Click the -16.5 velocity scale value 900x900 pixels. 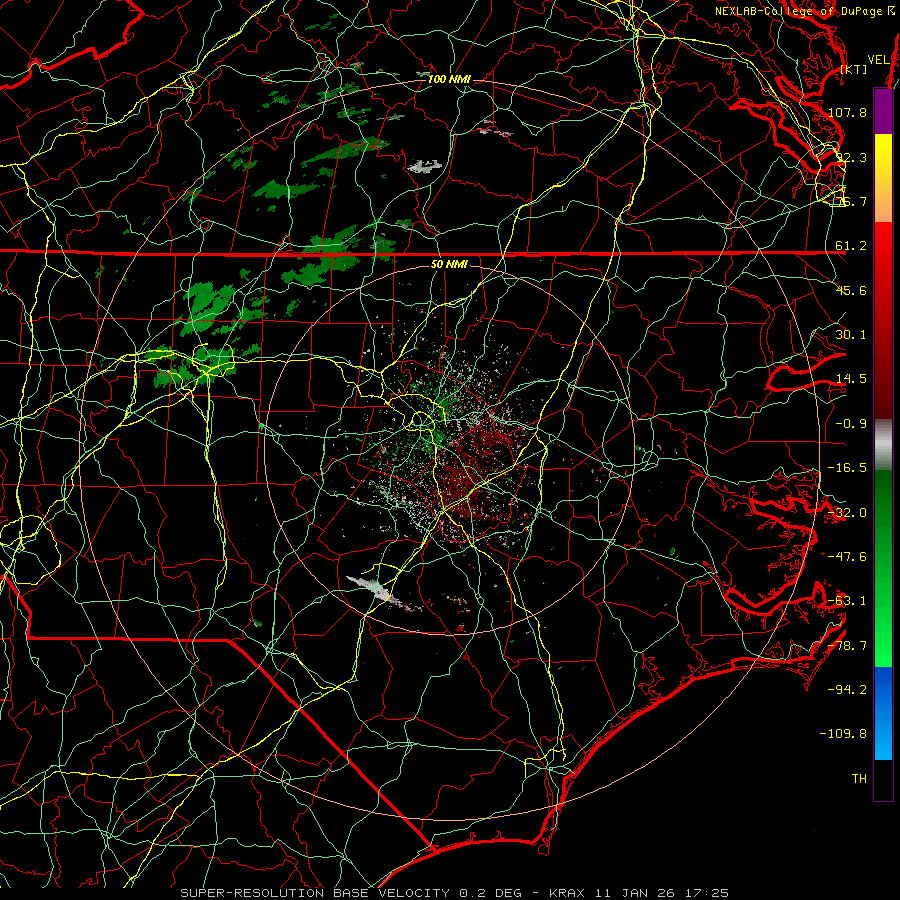847,468
